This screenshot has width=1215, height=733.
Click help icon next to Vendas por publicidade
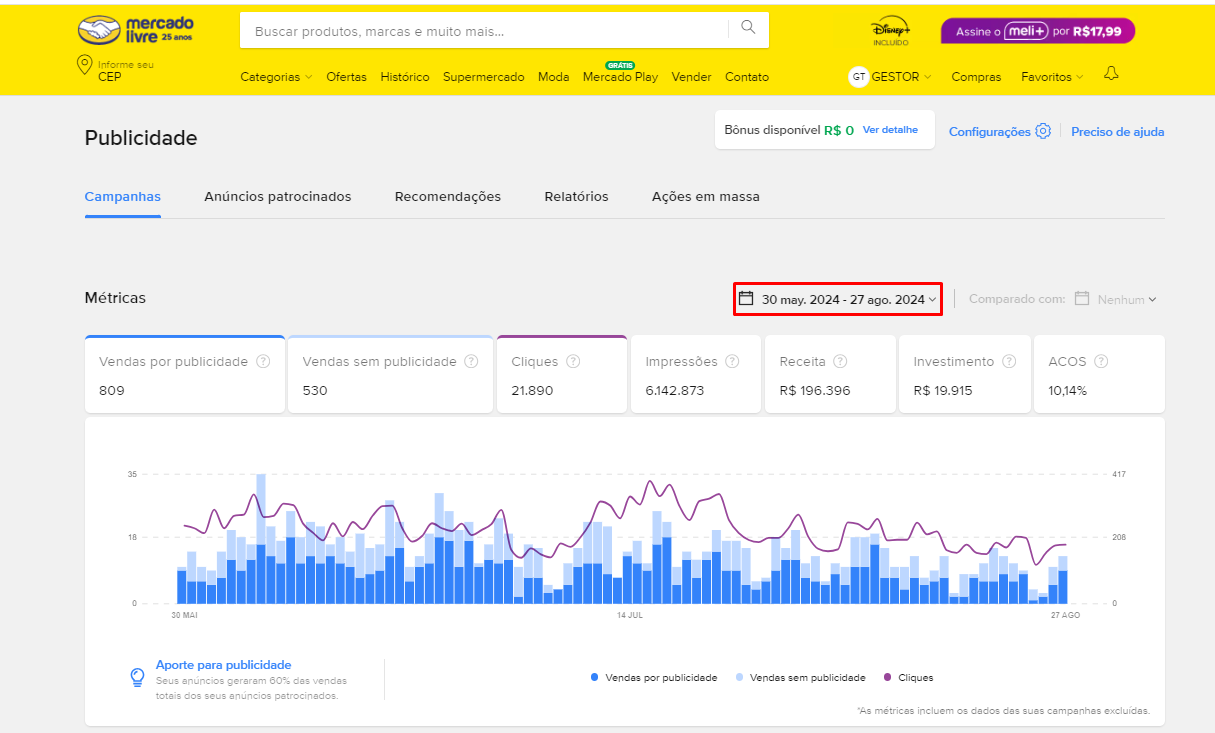pos(263,362)
